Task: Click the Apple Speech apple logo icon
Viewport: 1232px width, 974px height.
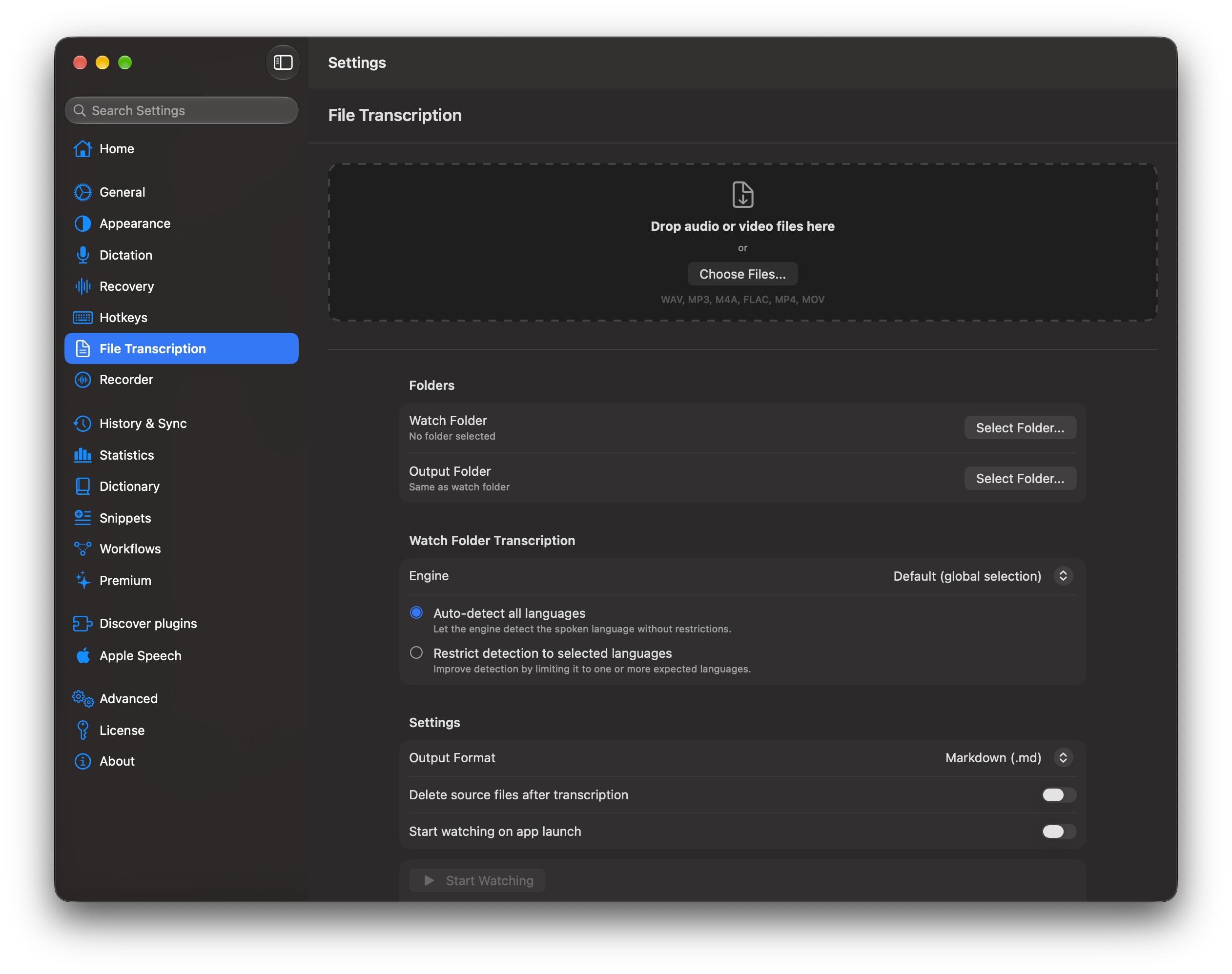Action: click(x=82, y=656)
